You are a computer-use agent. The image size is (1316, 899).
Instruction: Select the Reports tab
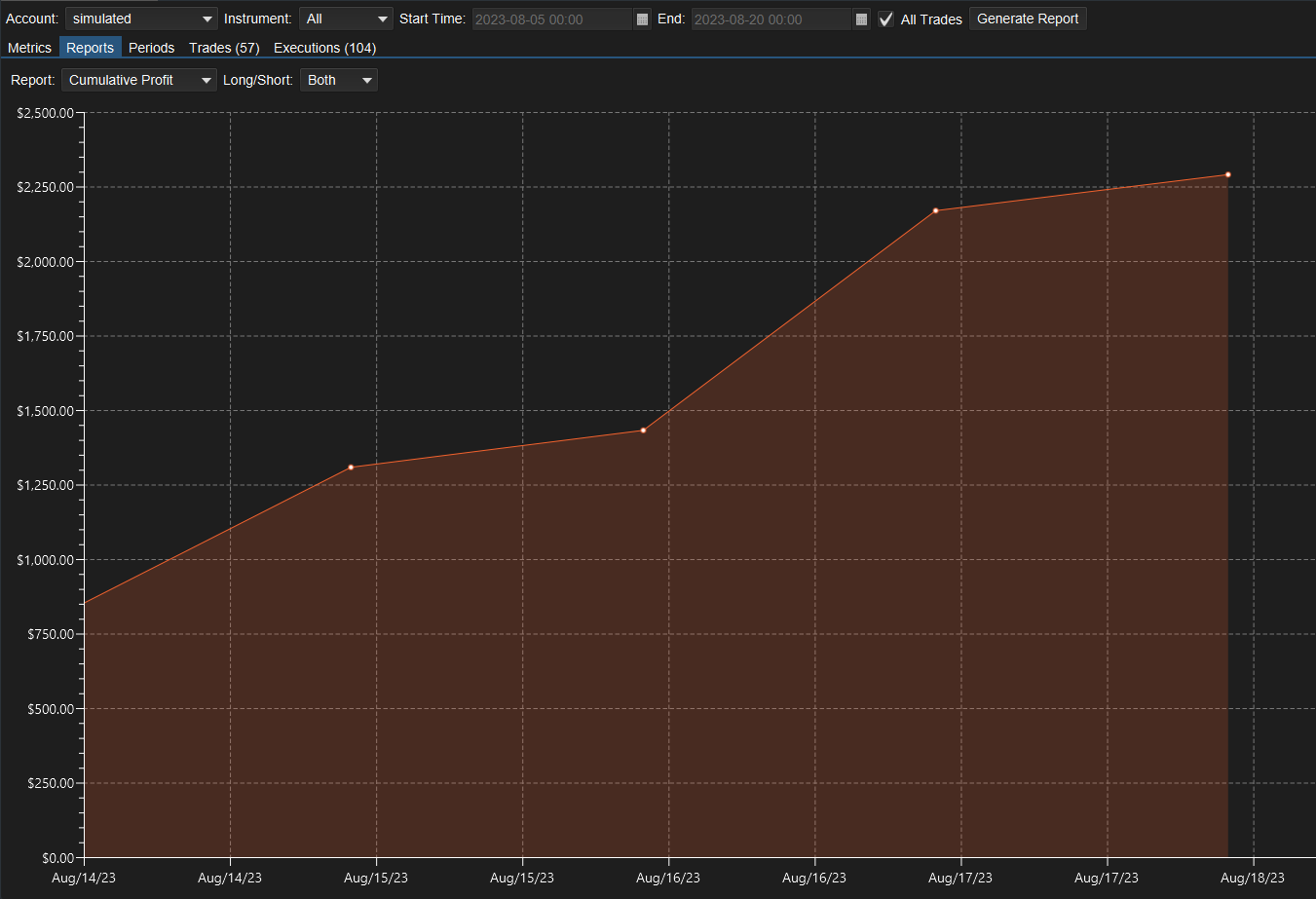tap(91, 48)
